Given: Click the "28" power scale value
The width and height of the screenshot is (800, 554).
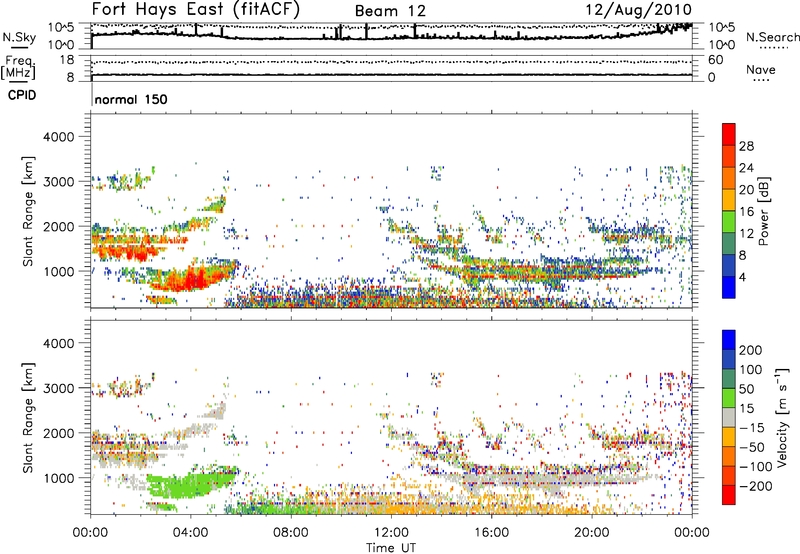Looking at the screenshot, I should point(746,146).
